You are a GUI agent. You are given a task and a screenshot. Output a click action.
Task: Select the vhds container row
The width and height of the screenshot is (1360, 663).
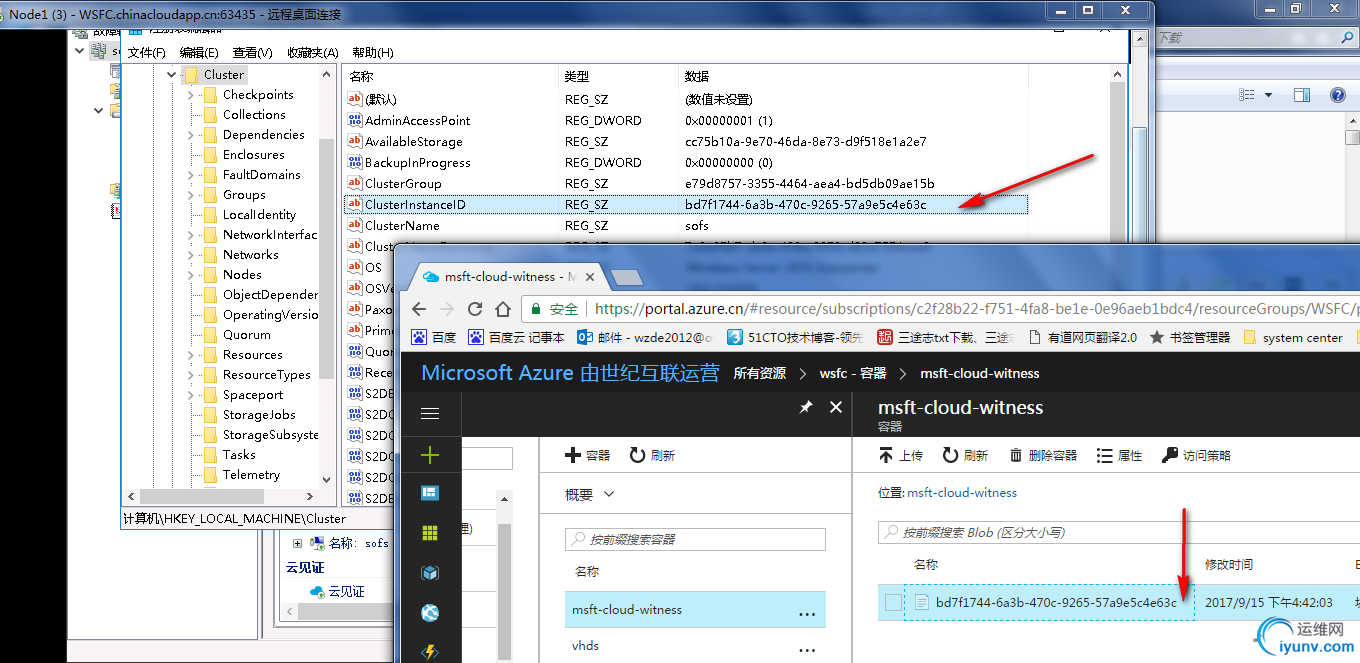coord(695,646)
